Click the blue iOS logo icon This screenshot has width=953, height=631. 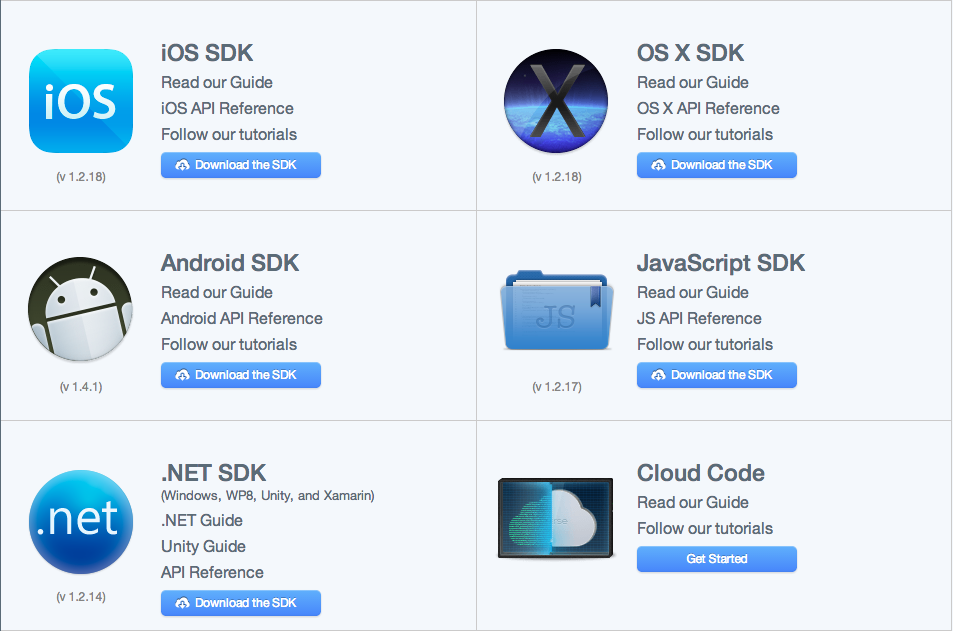pyautogui.click(x=81, y=101)
